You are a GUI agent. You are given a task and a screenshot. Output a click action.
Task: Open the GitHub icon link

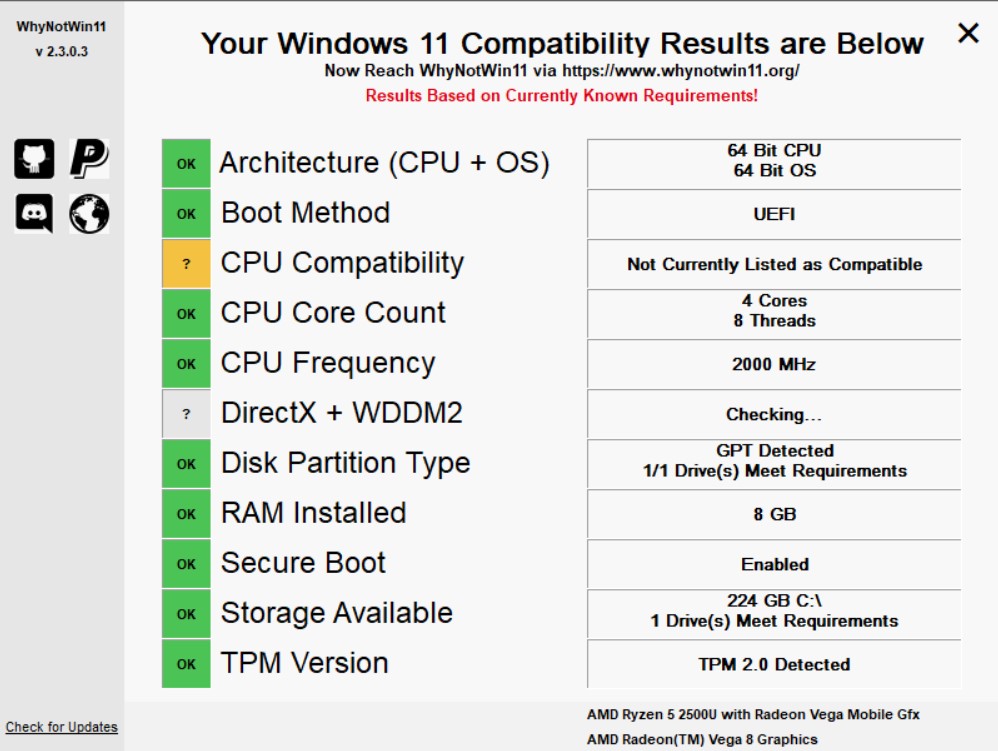(34, 159)
